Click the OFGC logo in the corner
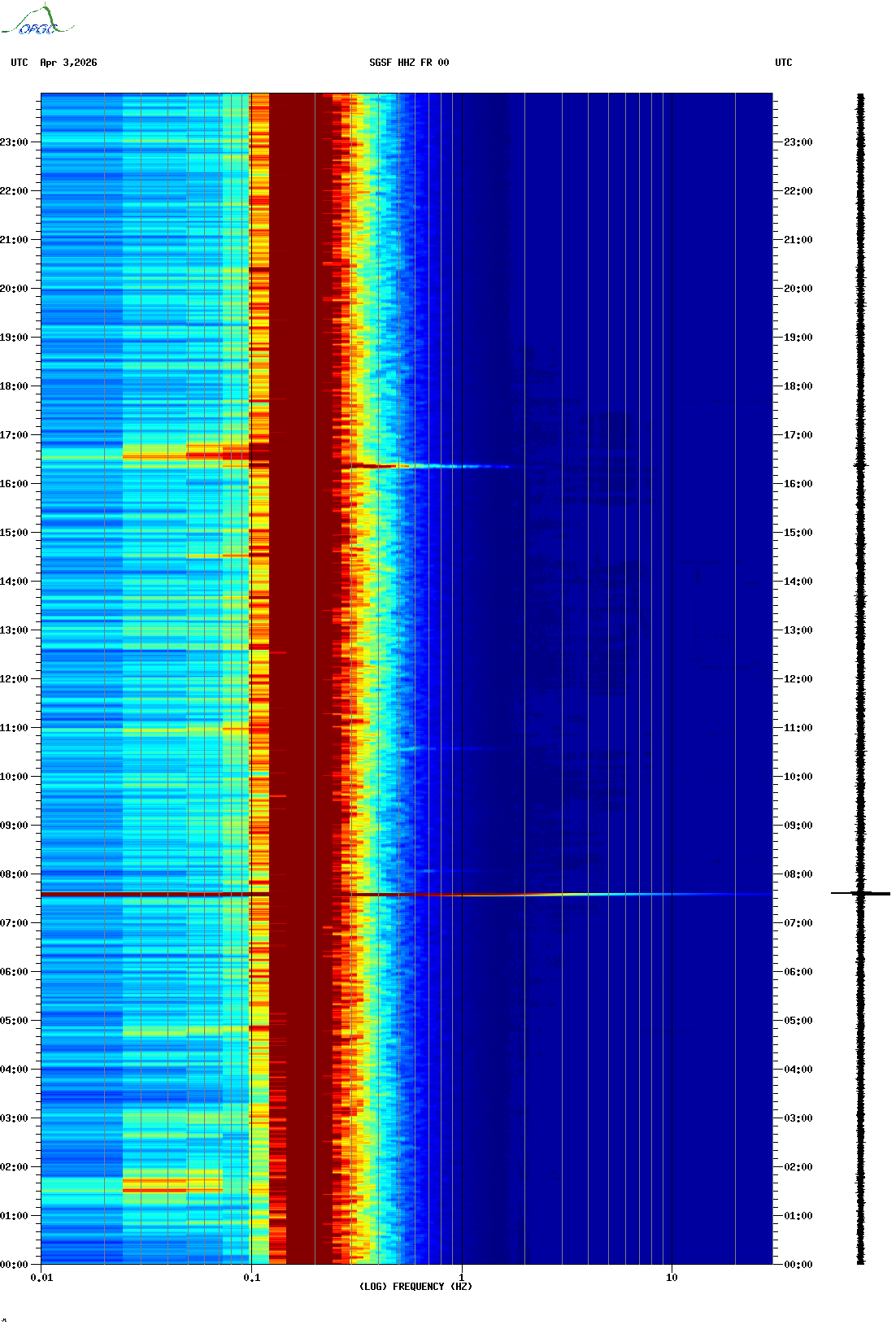The image size is (896, 1329). pyautogui.click(x=37, y=21)
